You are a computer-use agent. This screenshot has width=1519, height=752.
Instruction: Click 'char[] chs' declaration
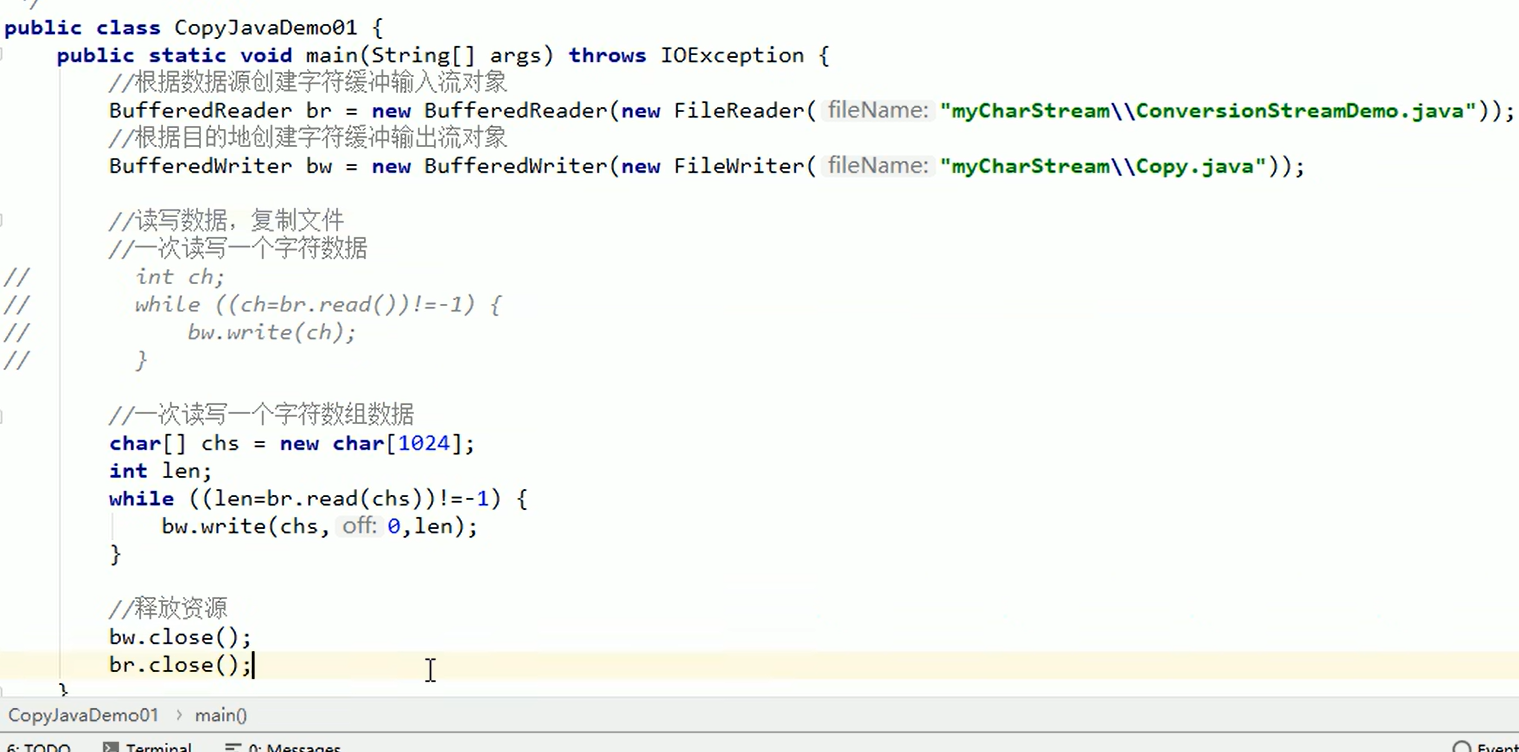click(x=174, y=444)
